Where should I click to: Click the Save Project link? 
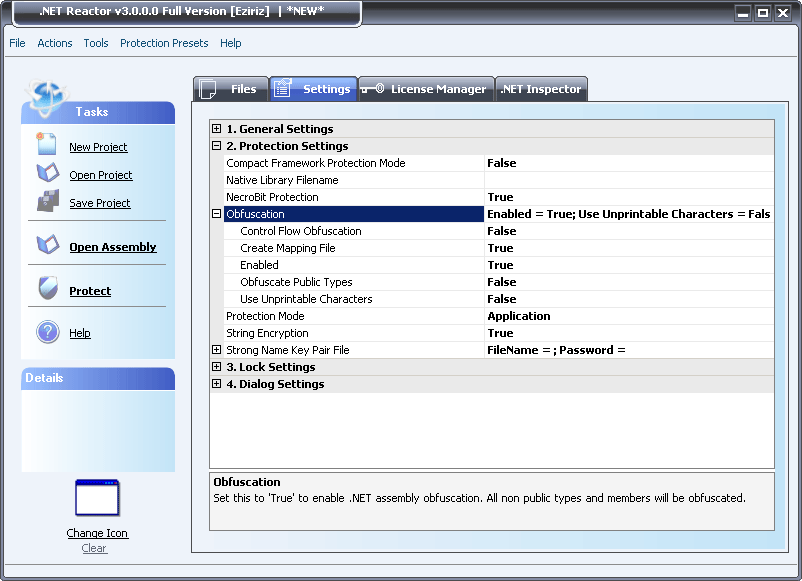(100, 203)
